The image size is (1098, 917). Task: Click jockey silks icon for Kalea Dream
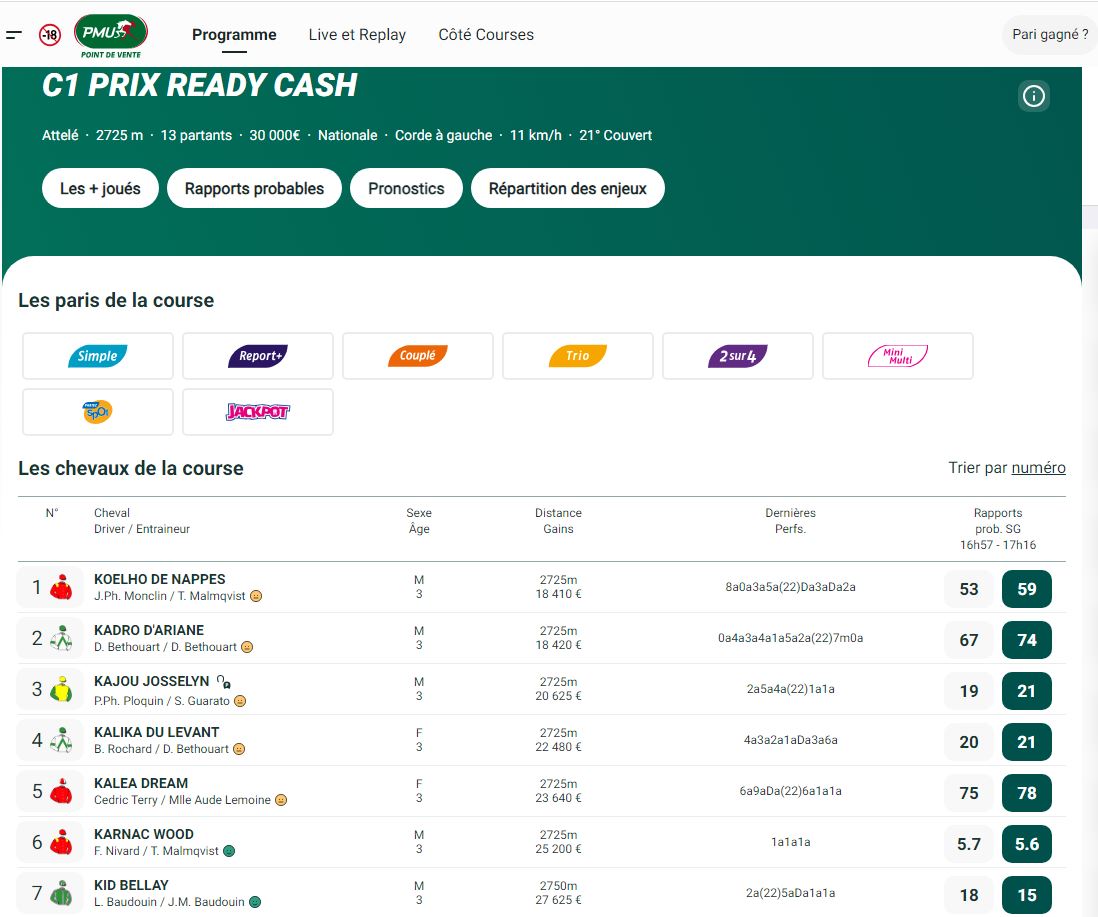[62, 792]
